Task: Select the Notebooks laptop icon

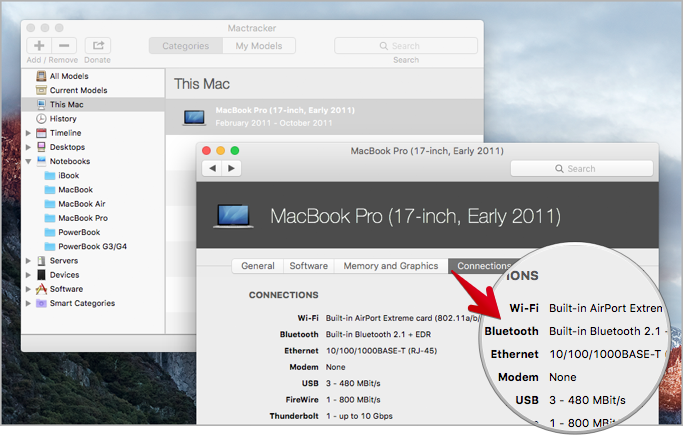Action: coord(41,161)
